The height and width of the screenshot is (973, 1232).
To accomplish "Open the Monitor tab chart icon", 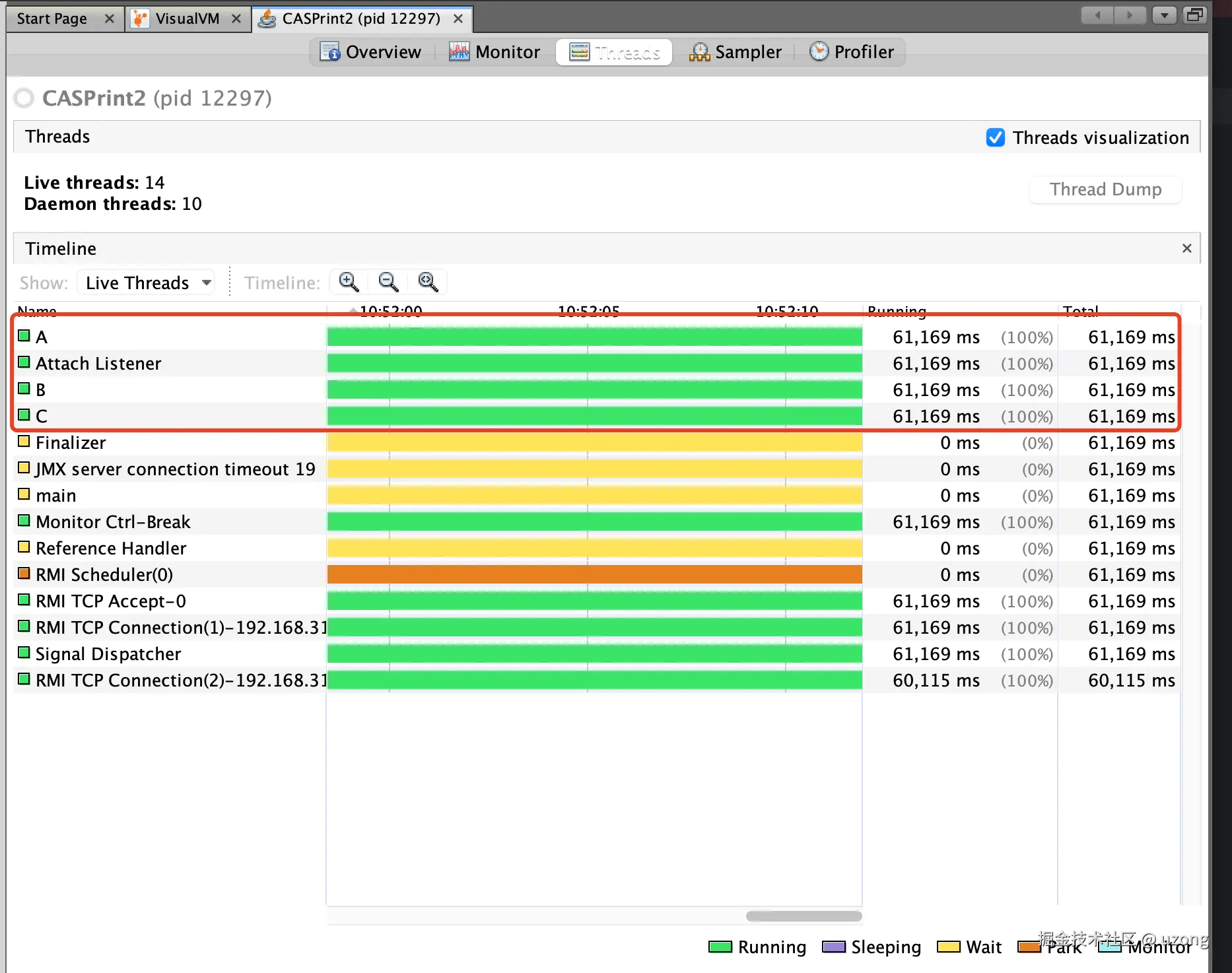I will coord(459,51).
